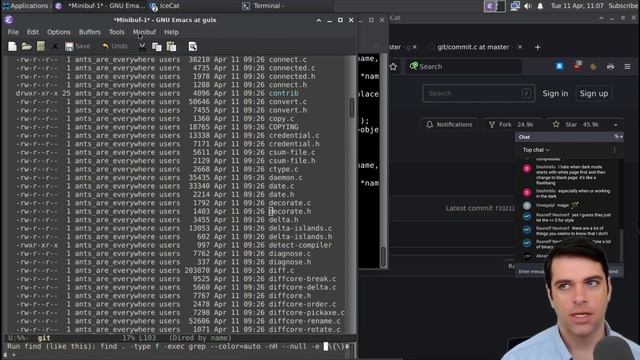Click the X kill-buffer icon in Emacs toolbar
The height and width of the screenshot is (360, 640).
(55, 47)
